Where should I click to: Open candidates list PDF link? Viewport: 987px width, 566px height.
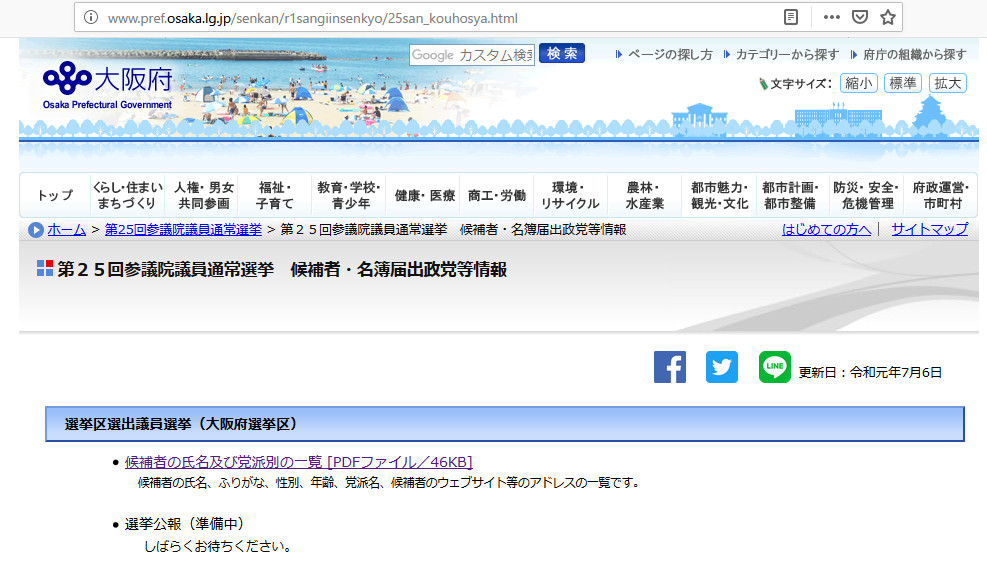299,462
